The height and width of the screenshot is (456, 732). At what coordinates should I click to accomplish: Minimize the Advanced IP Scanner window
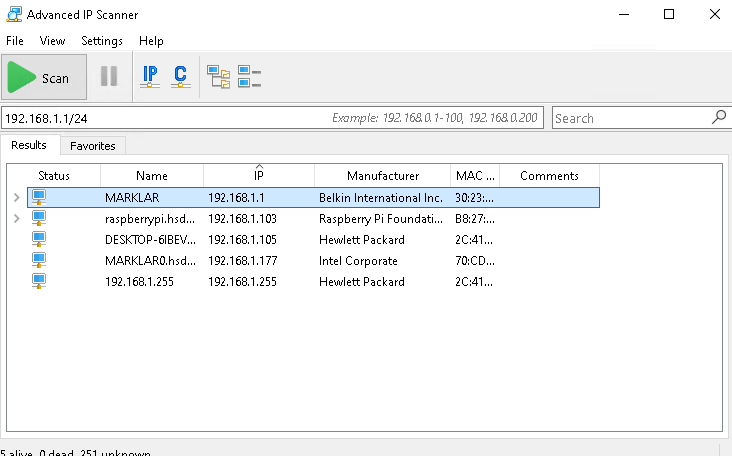point(624,14)
